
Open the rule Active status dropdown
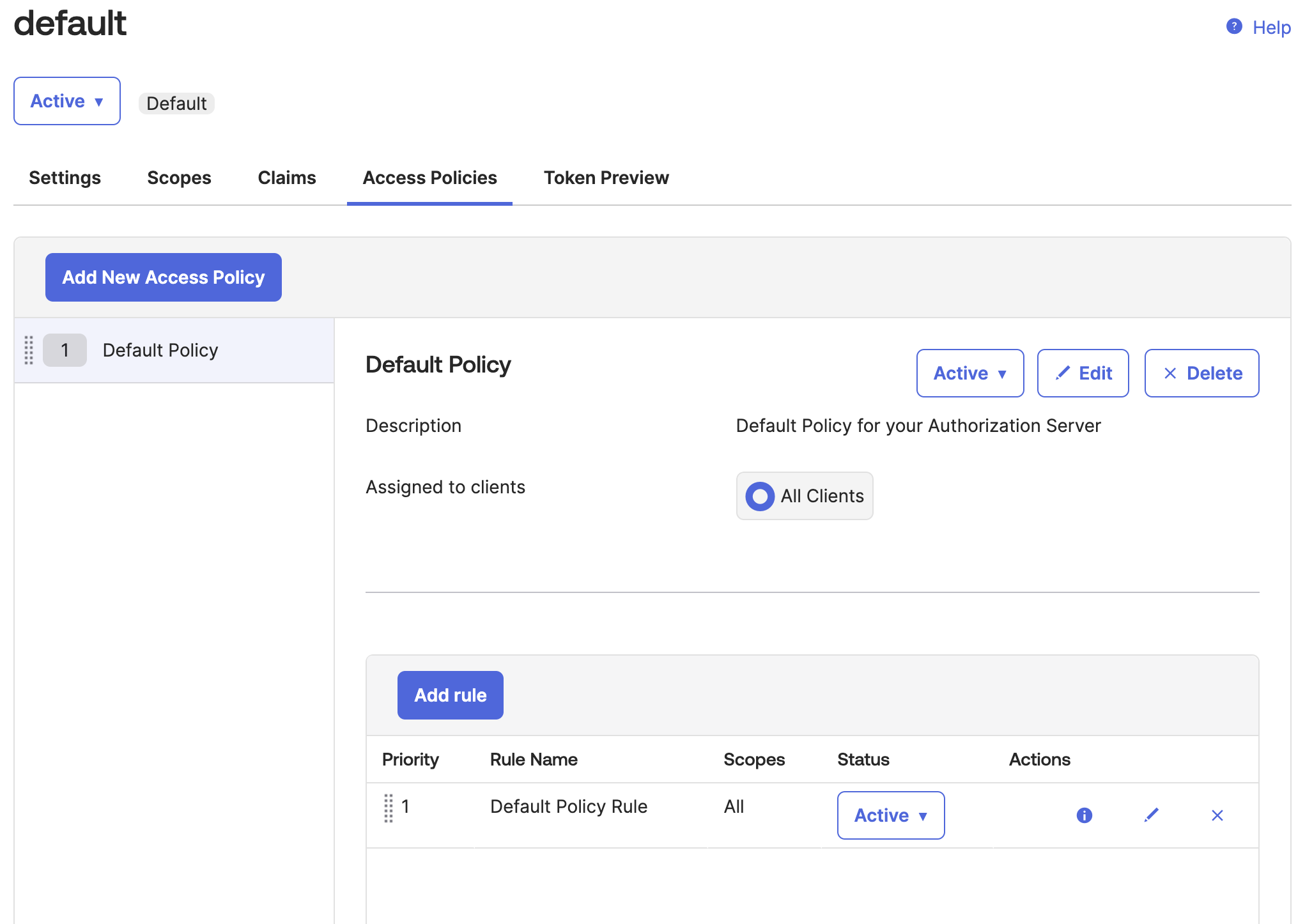click(890, 815)
